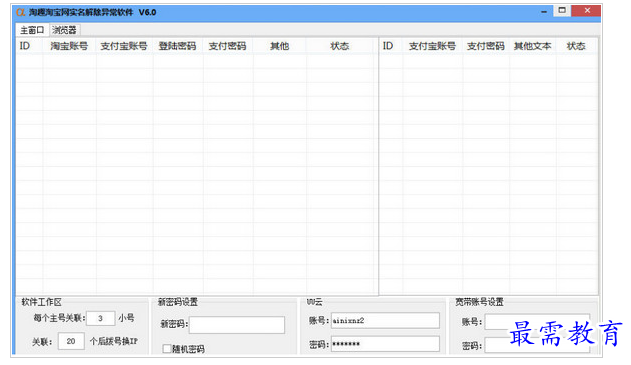Viewport: 631px width, 365px height.
Task: Click left table 支付宝账号 column header
Action: click(x=124, y=46)
